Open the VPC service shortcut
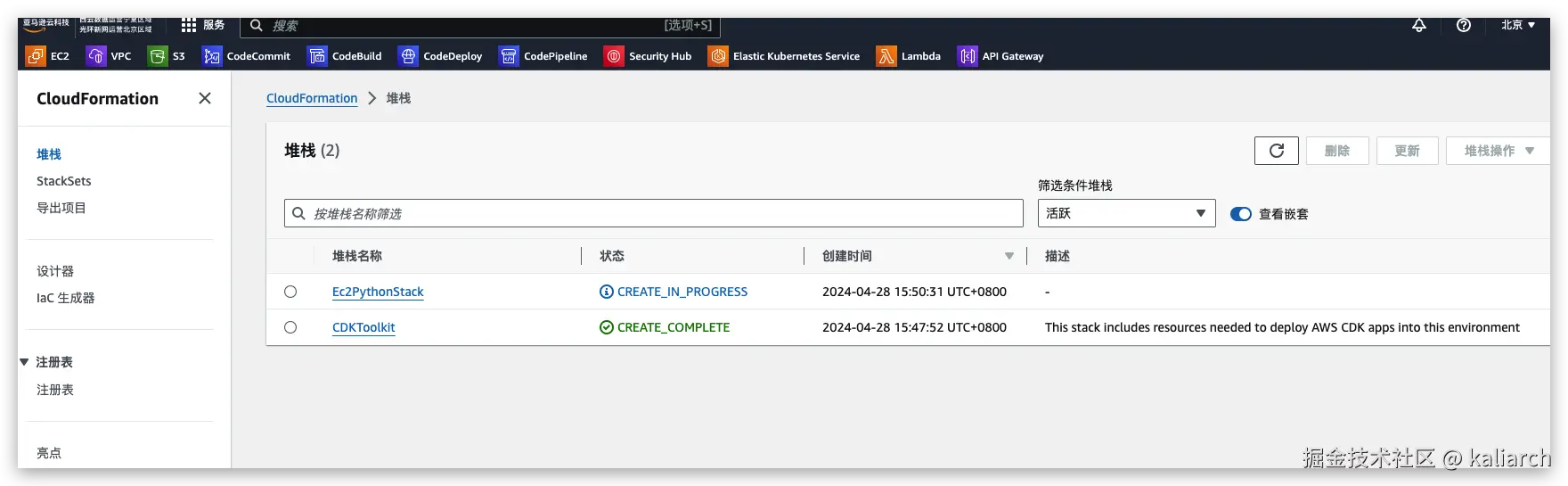The height and width of the screenshot is (486, 1568). (109, 56)
